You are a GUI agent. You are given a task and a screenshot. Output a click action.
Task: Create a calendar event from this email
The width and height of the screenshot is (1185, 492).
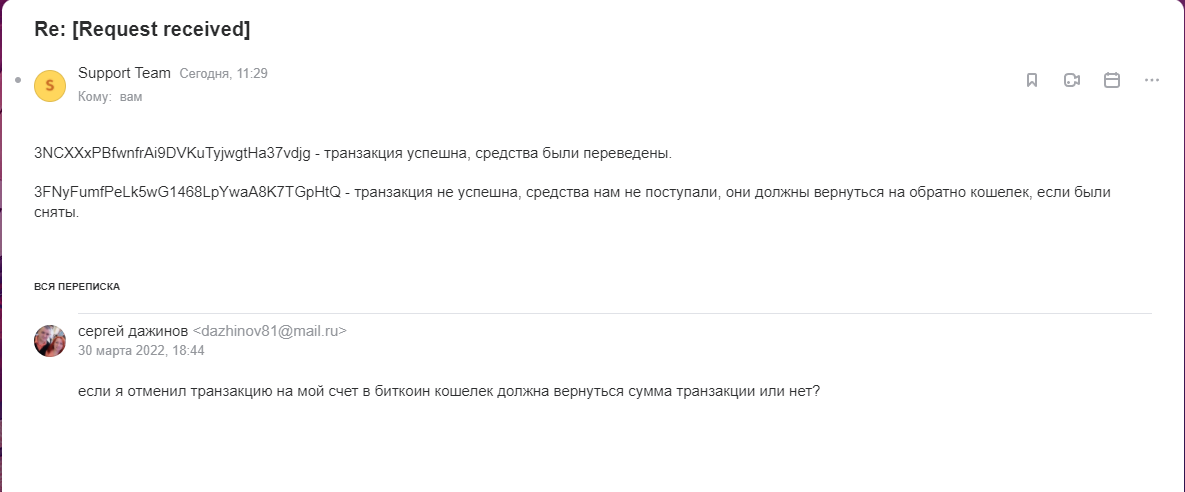[1111, 80]
